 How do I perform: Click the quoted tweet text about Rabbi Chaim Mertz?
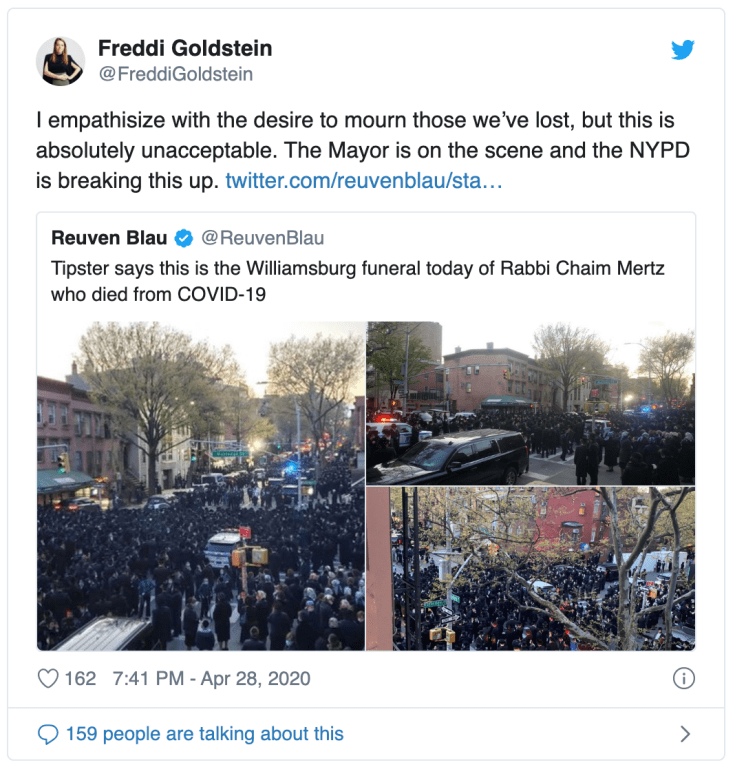tap(357, 281)
